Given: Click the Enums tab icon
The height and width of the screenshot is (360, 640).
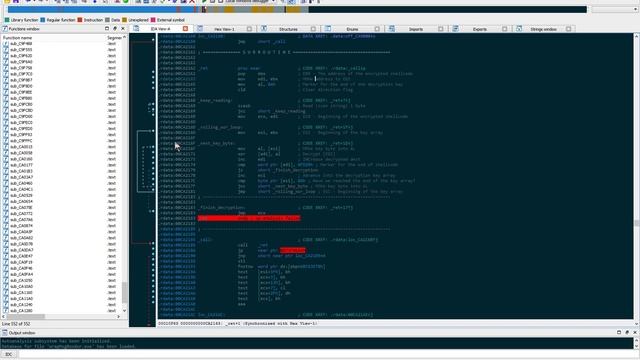Looking at the screenshot, I should point(328,29).
